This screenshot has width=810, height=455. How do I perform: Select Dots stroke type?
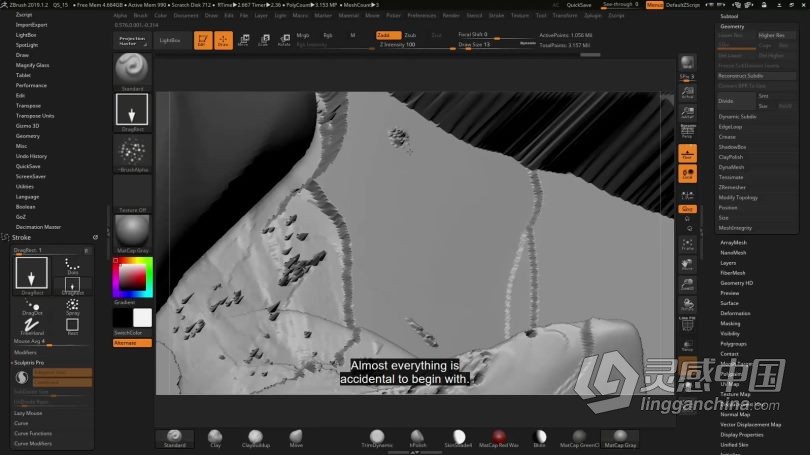(72, 266)
